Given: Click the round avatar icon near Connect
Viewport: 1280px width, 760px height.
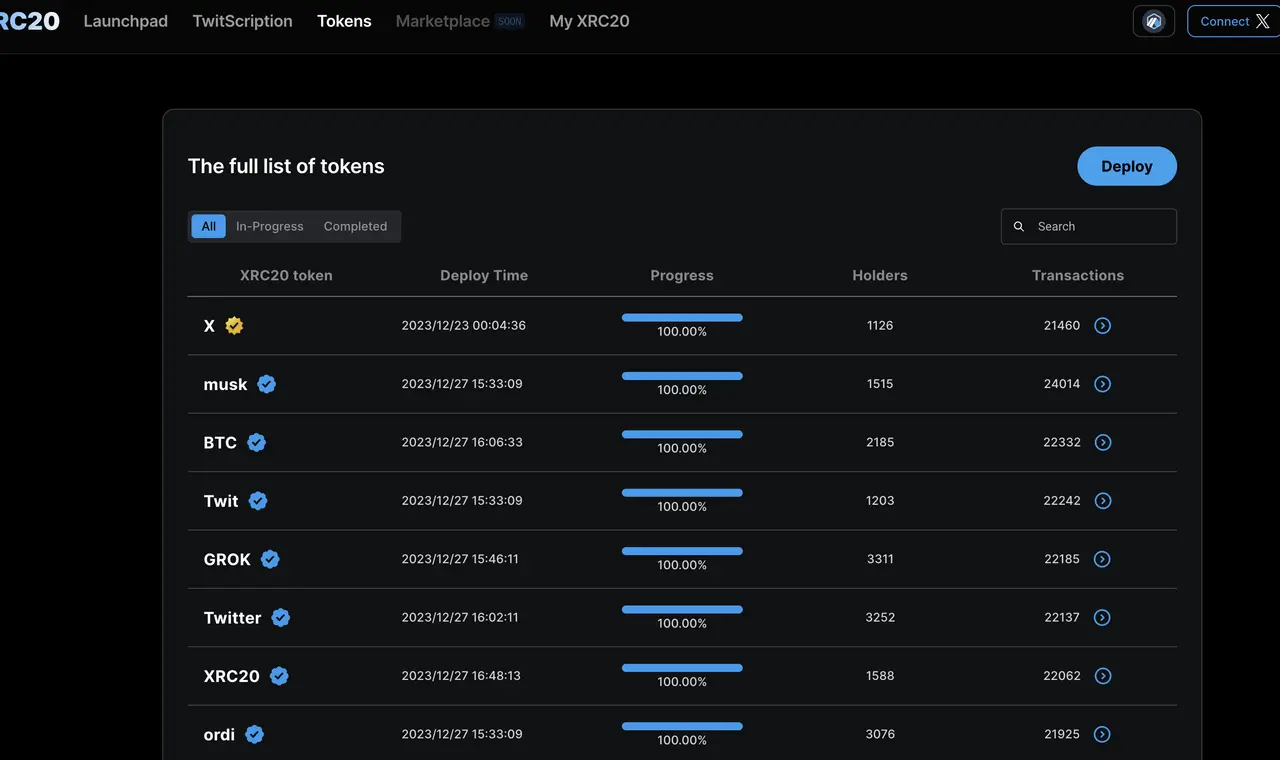Looking at the screenshot, I should 1153,21.
